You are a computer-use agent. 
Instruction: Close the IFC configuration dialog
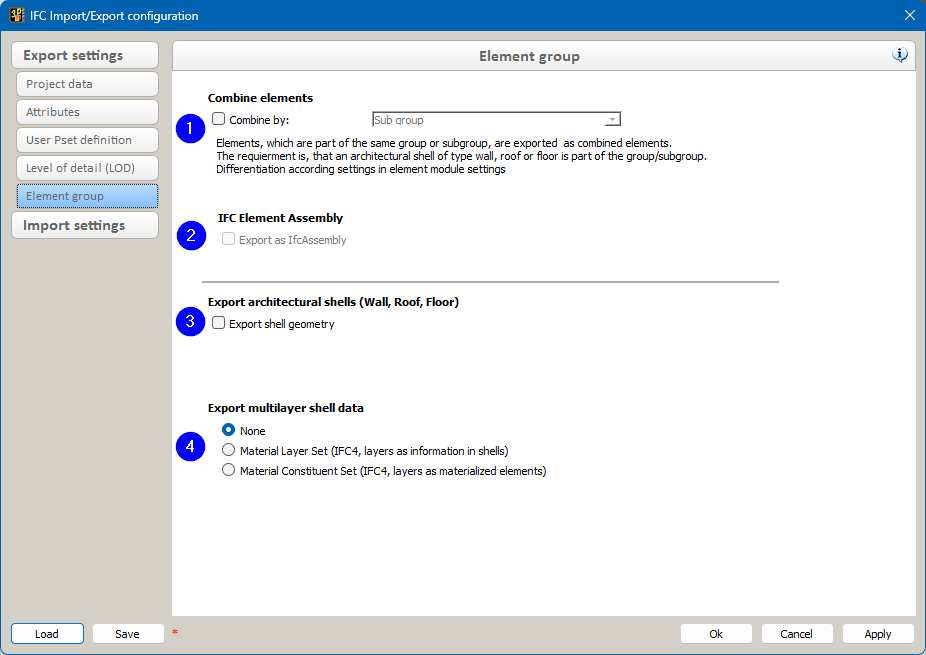[x=909, y=15]
